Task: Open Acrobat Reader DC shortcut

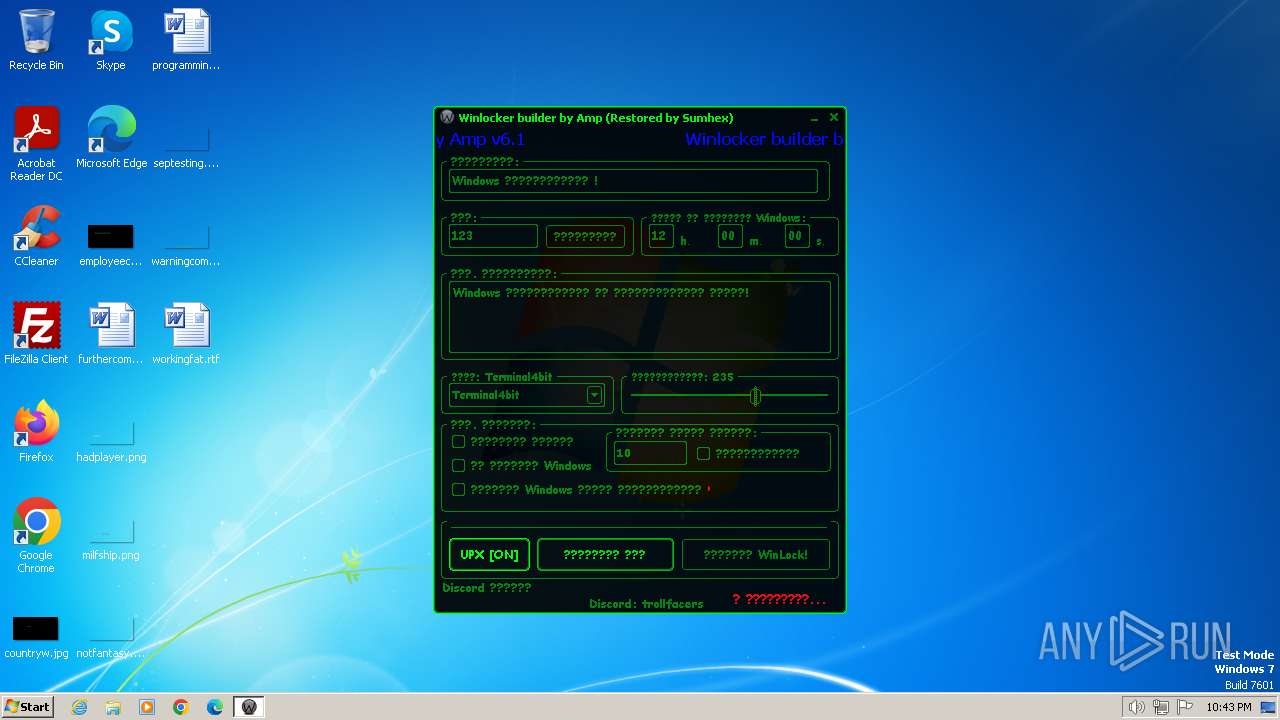Action: pyautogui.click(x=36, y=143)
